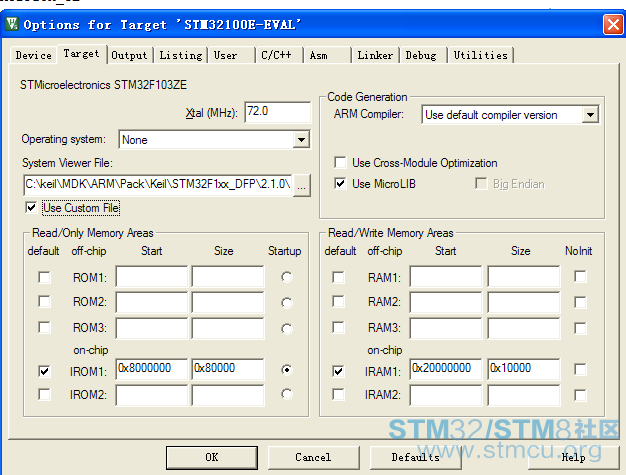Image resolution: width=626 pixels, height=475 pixels.
Task: Check the IRAM2 default checkbox
Action: [338, 394]
